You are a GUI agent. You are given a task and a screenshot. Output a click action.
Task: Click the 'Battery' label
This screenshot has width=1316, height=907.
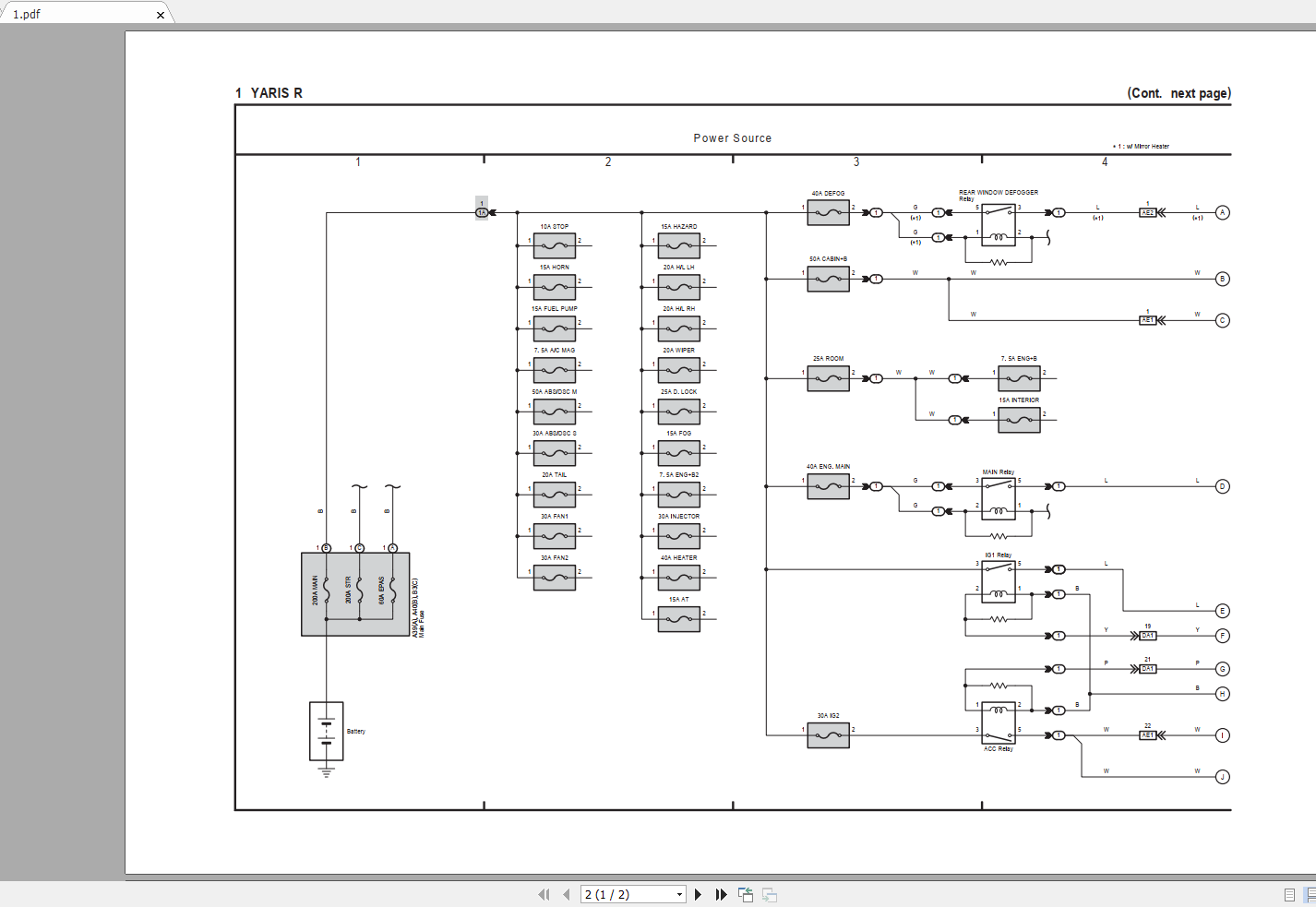pos(356,731)
